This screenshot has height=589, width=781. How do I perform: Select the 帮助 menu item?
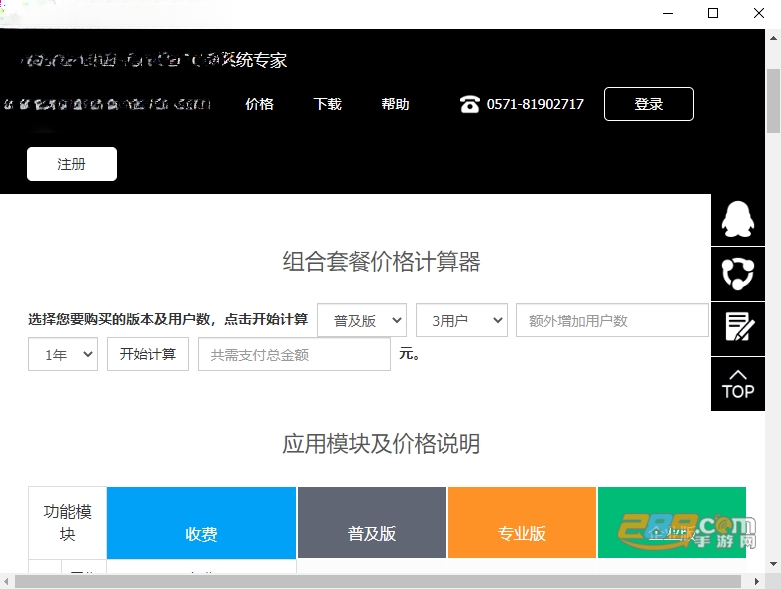[x=395, y=104]
